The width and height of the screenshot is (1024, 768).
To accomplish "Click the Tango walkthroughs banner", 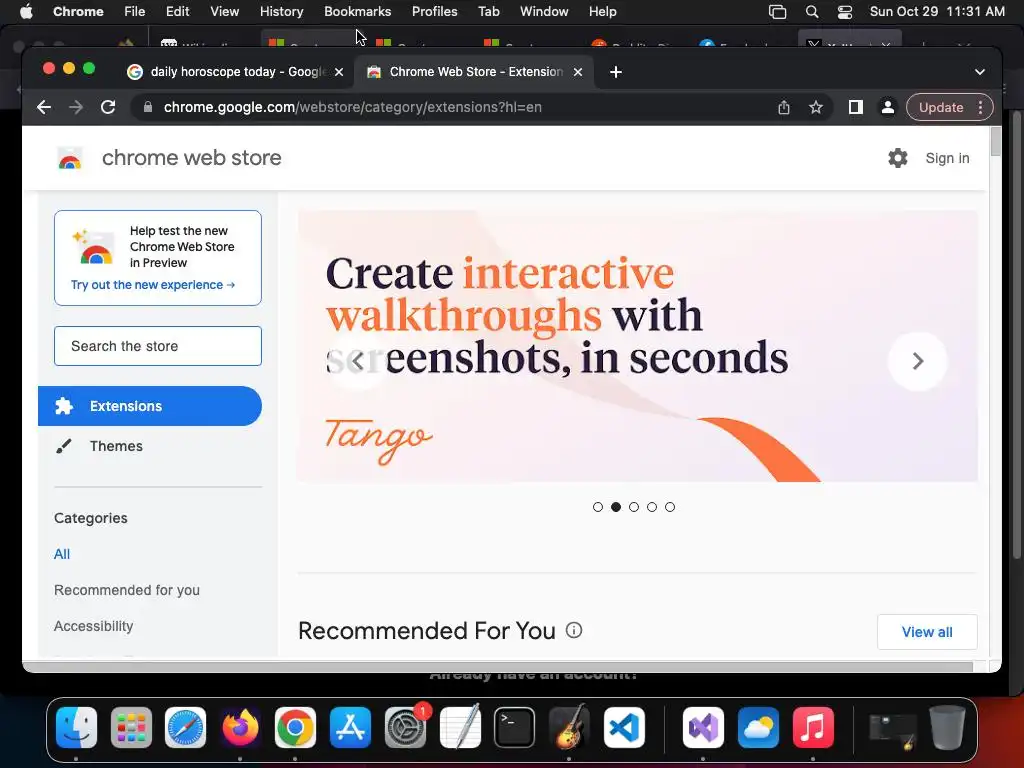I will click(637, 346).
